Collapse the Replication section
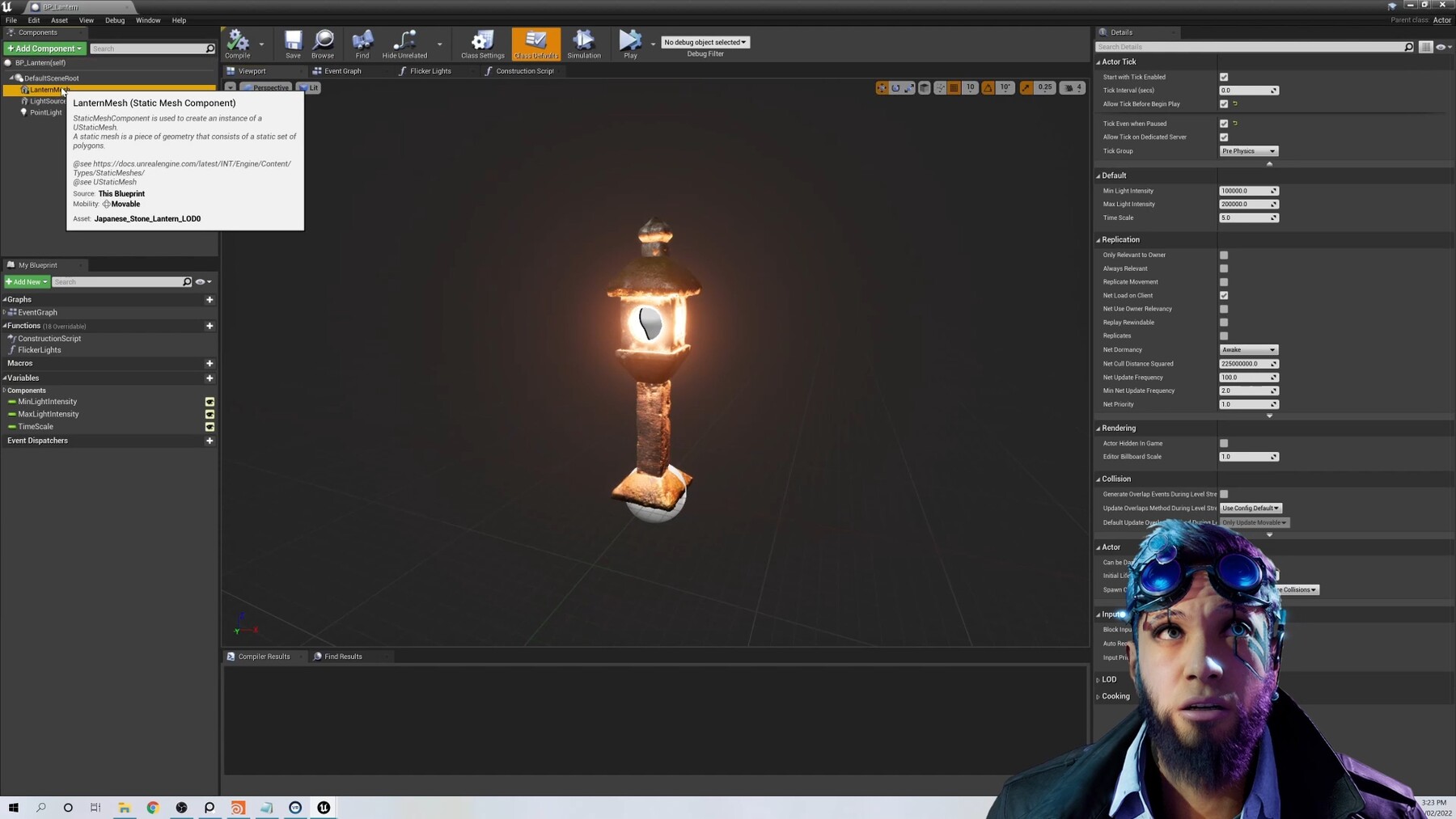This screenshot has height=819, width=1456. click(1100, 239)
